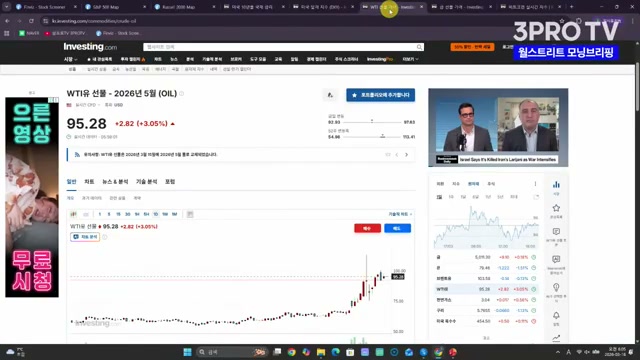Open the Chrome apps grid icon in bookmarks bar
The height and width of the screenshot is (360, 640).
(7, 33)
